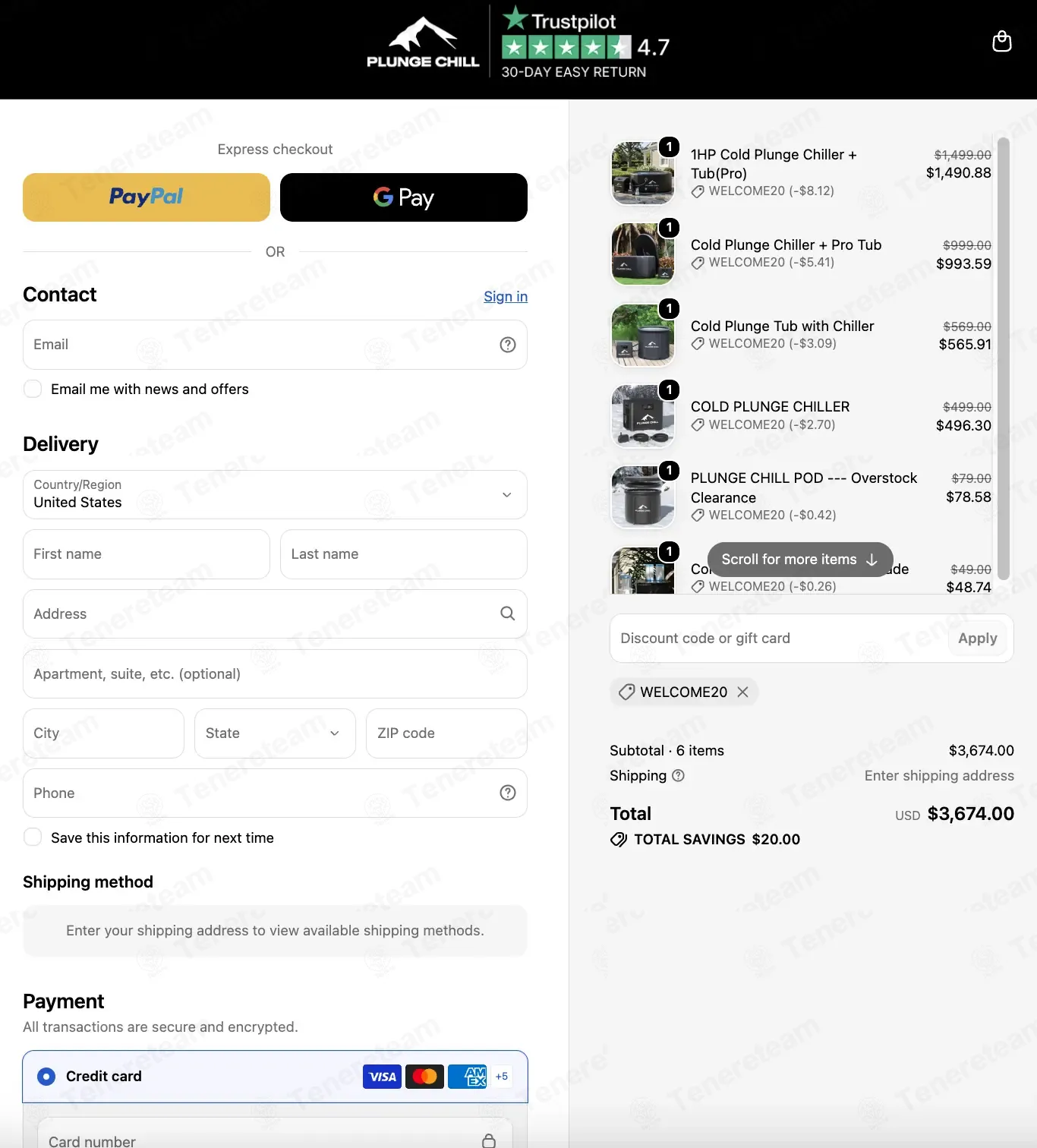Image resolution: width=1037 pixels, height=1148 pixels.
Task: Open the State dropdown
Action: (275, 733)
